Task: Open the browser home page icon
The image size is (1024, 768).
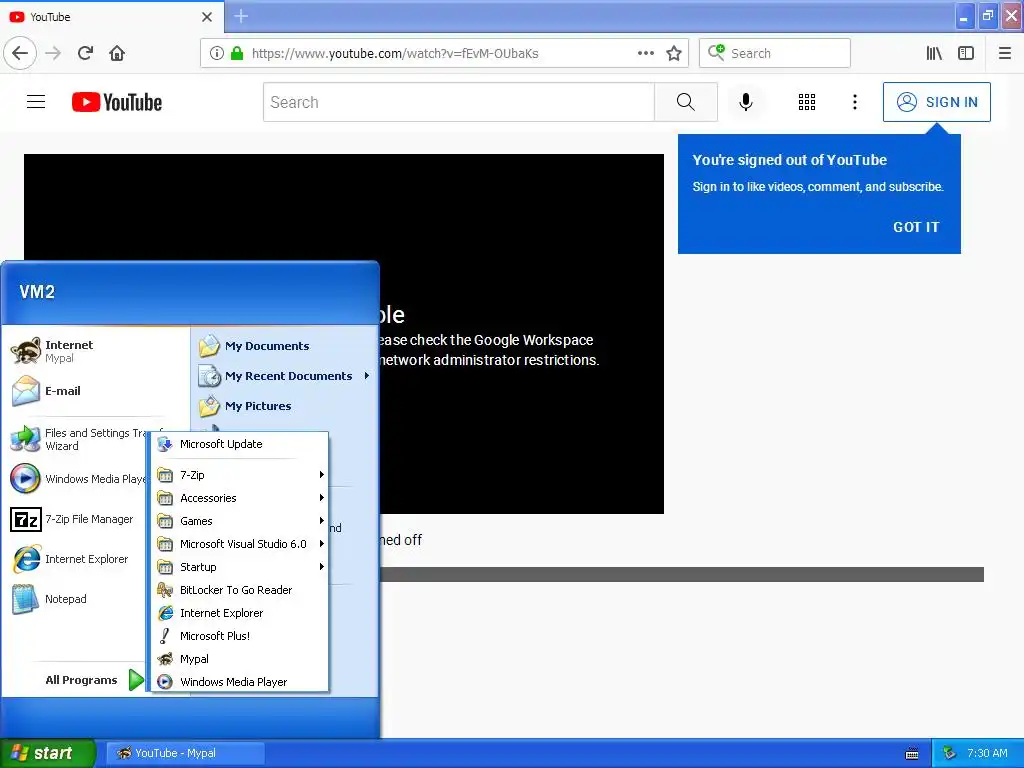Action: tap(117, 53)
